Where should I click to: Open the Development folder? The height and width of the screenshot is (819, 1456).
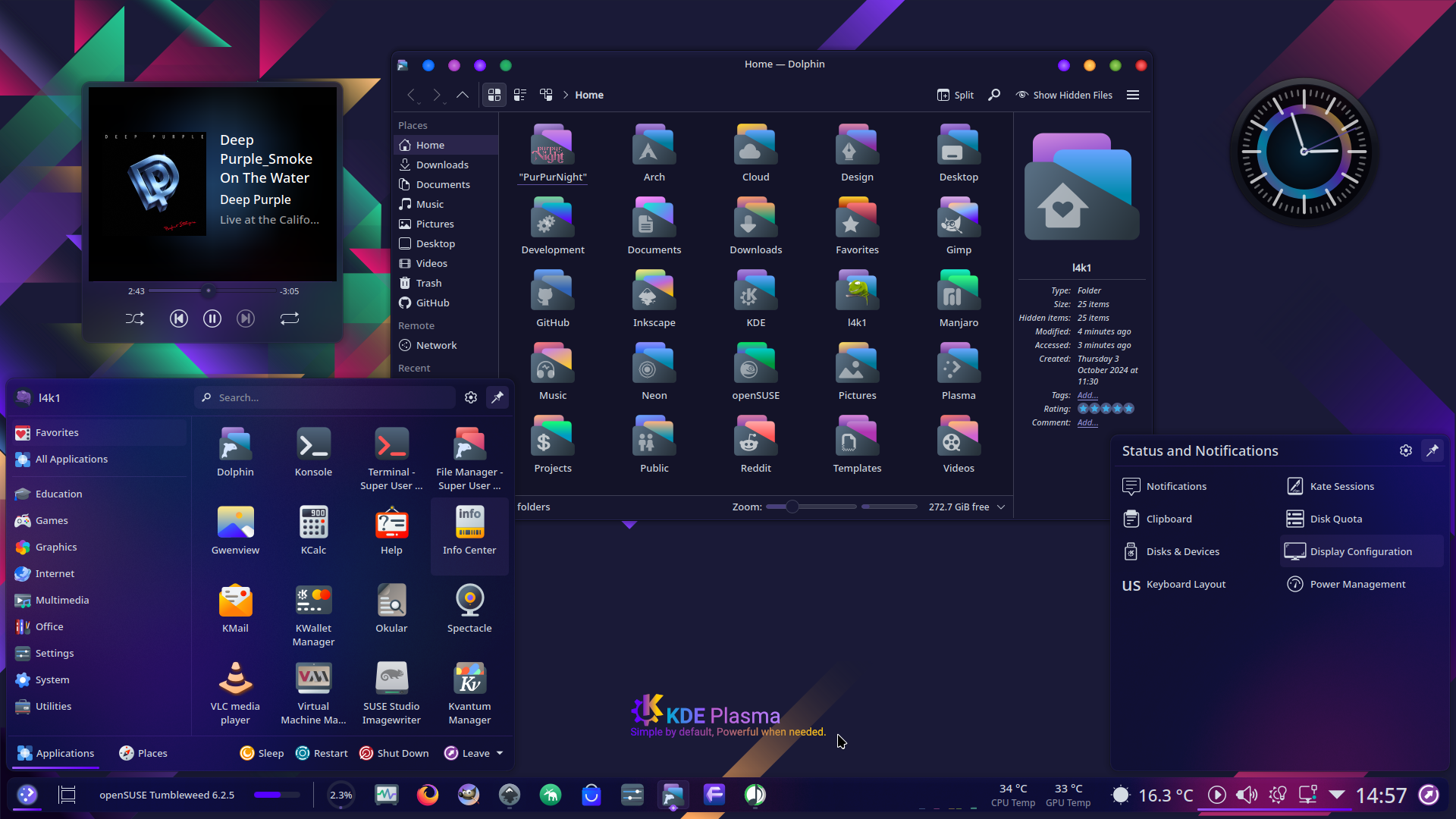point(553,225)
